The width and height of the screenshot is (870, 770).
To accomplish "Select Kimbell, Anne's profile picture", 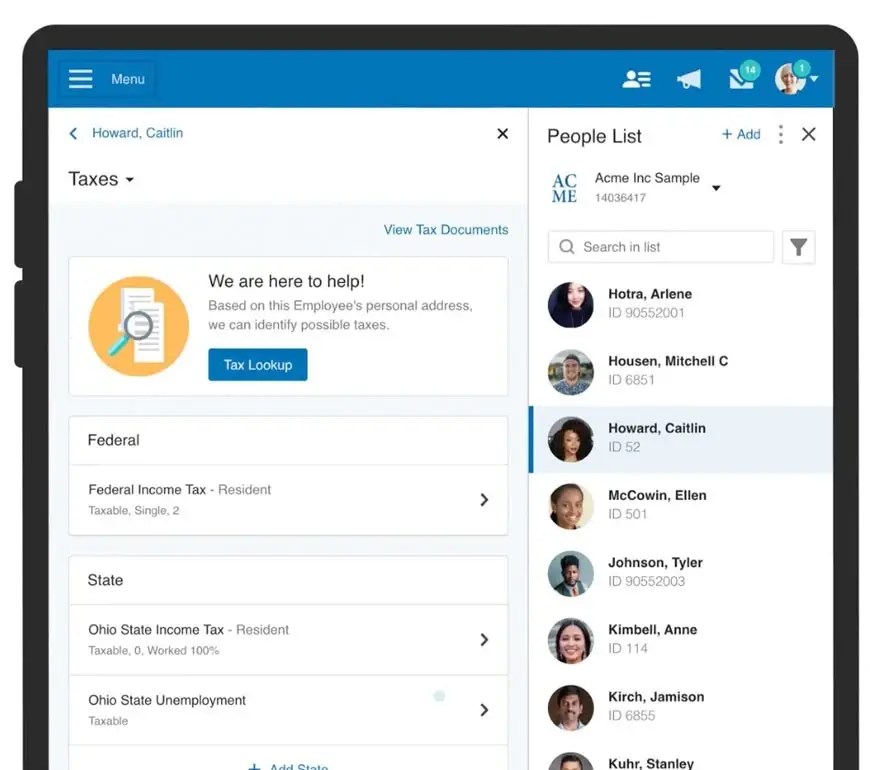I will coord(570,640).
